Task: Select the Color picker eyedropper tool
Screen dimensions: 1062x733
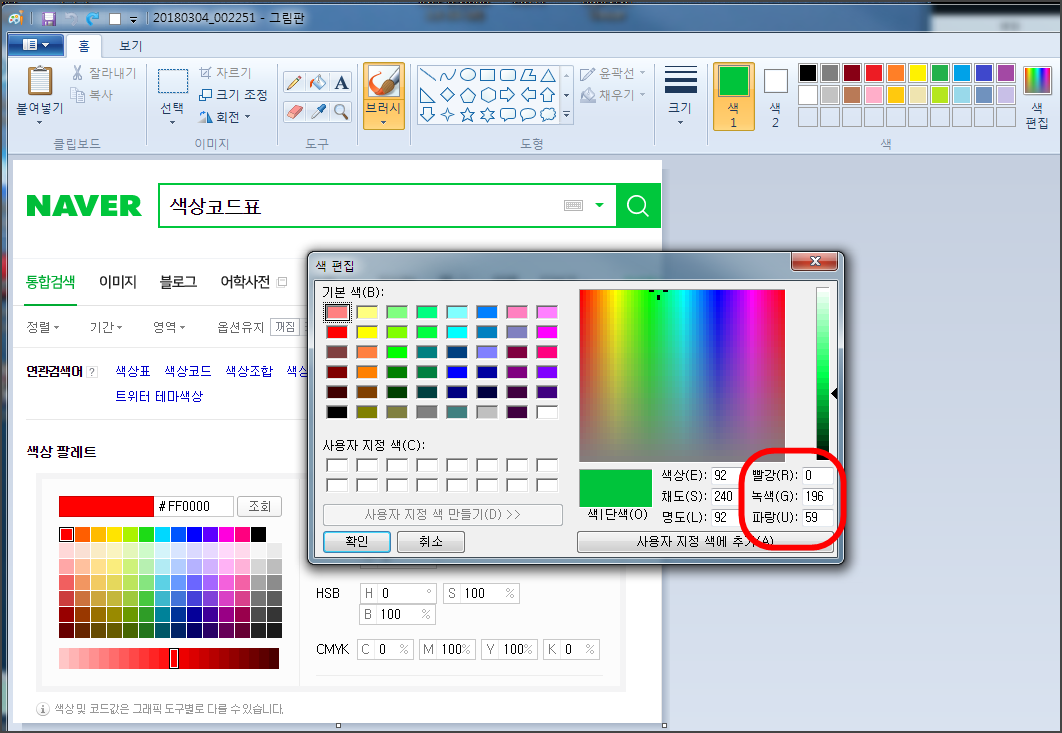Action: tap(318, 112)
